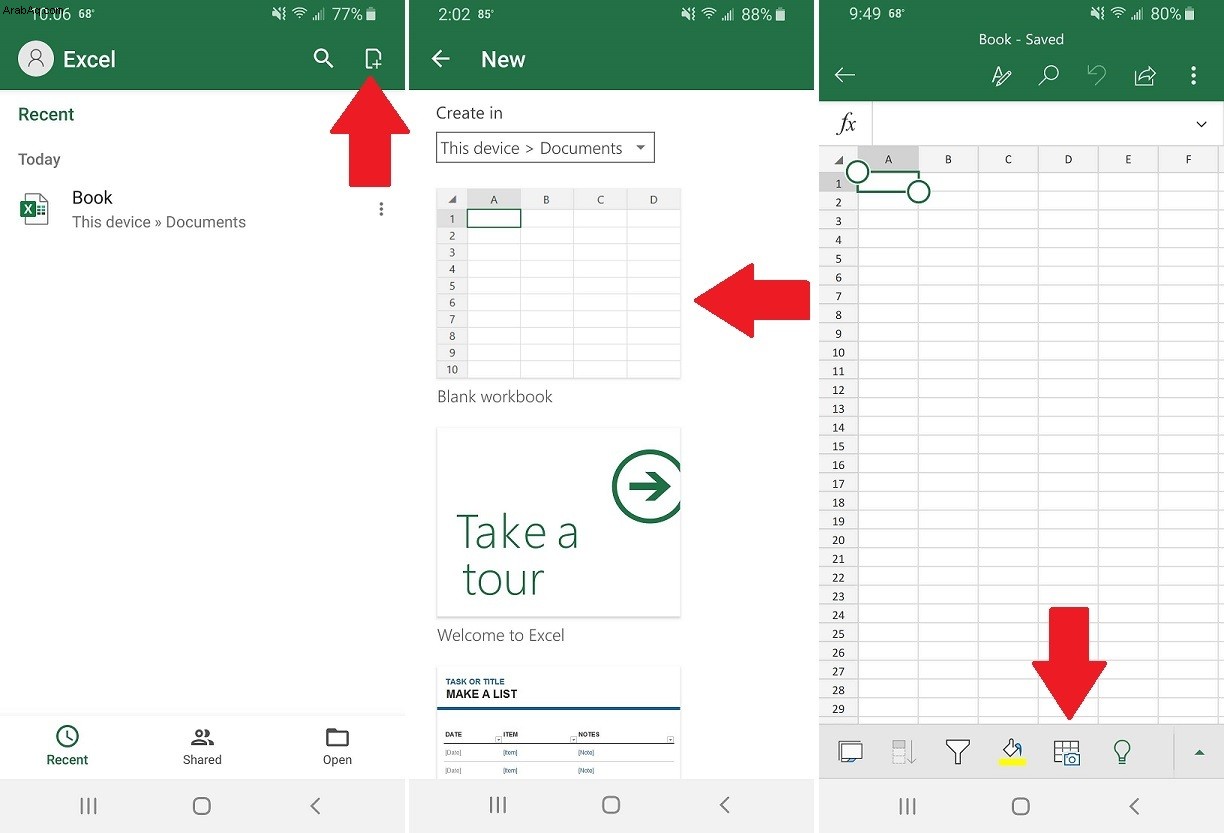Tap the sort icon in bottom toolbar
1224x833 pixels.
point(904,752)
